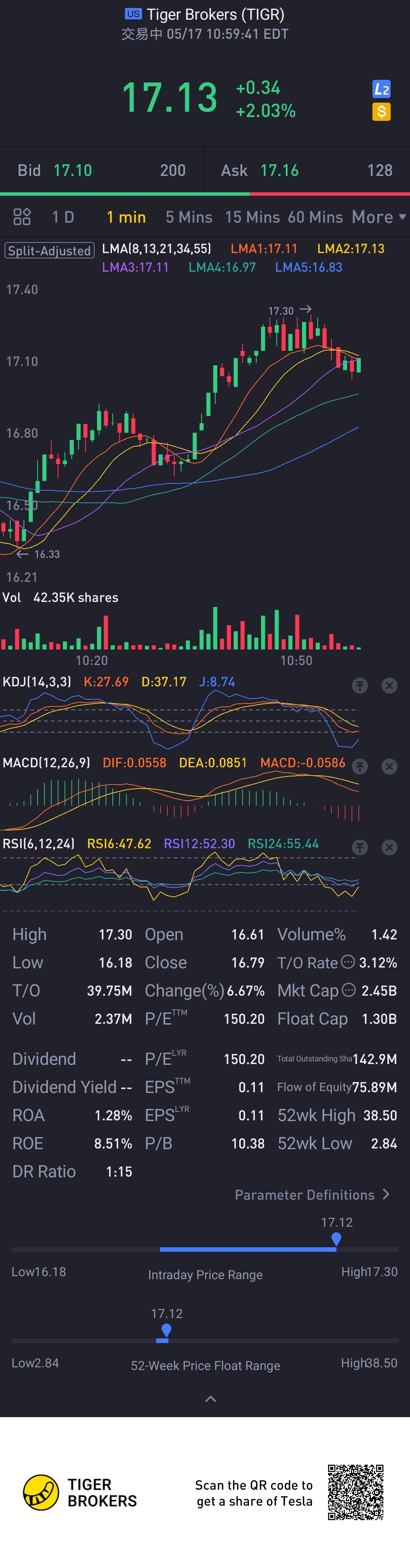Image resolution: width=410 pixels, height=1568 pixels.
Task: Remove the MACD indicator panel
Action: 389,767
